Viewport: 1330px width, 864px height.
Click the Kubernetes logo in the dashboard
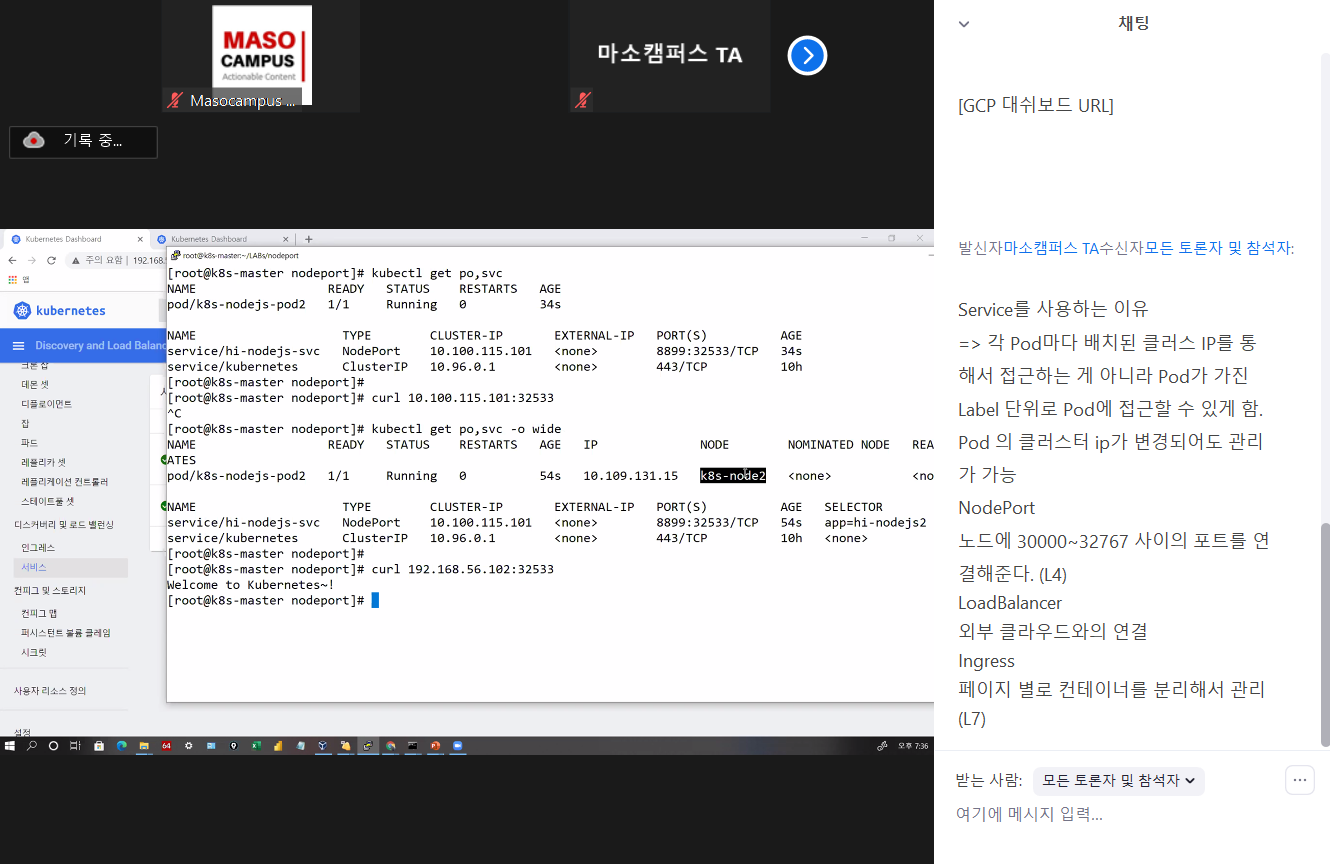point(22,311)
